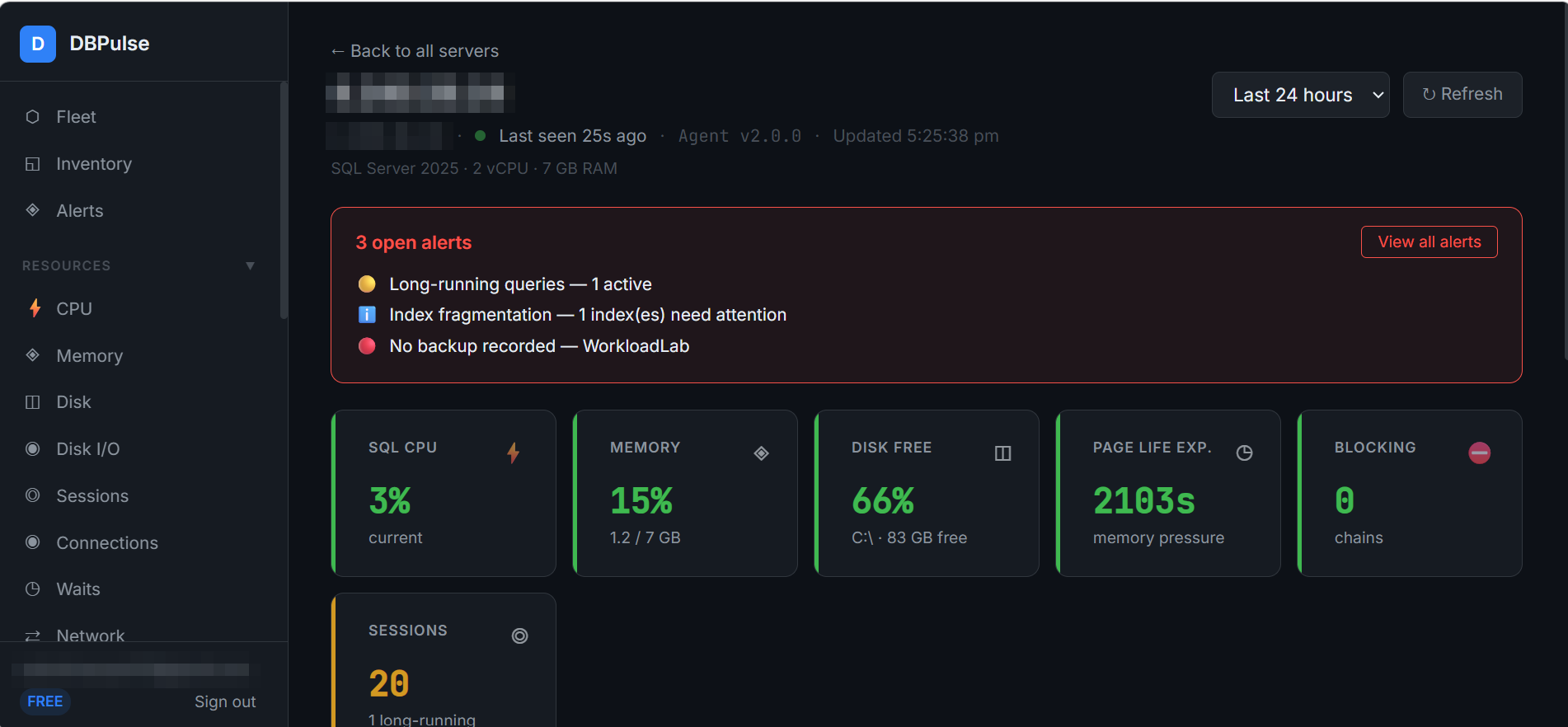Open Waits resource page
The image size is (1568, 727).
coord(78,589)
